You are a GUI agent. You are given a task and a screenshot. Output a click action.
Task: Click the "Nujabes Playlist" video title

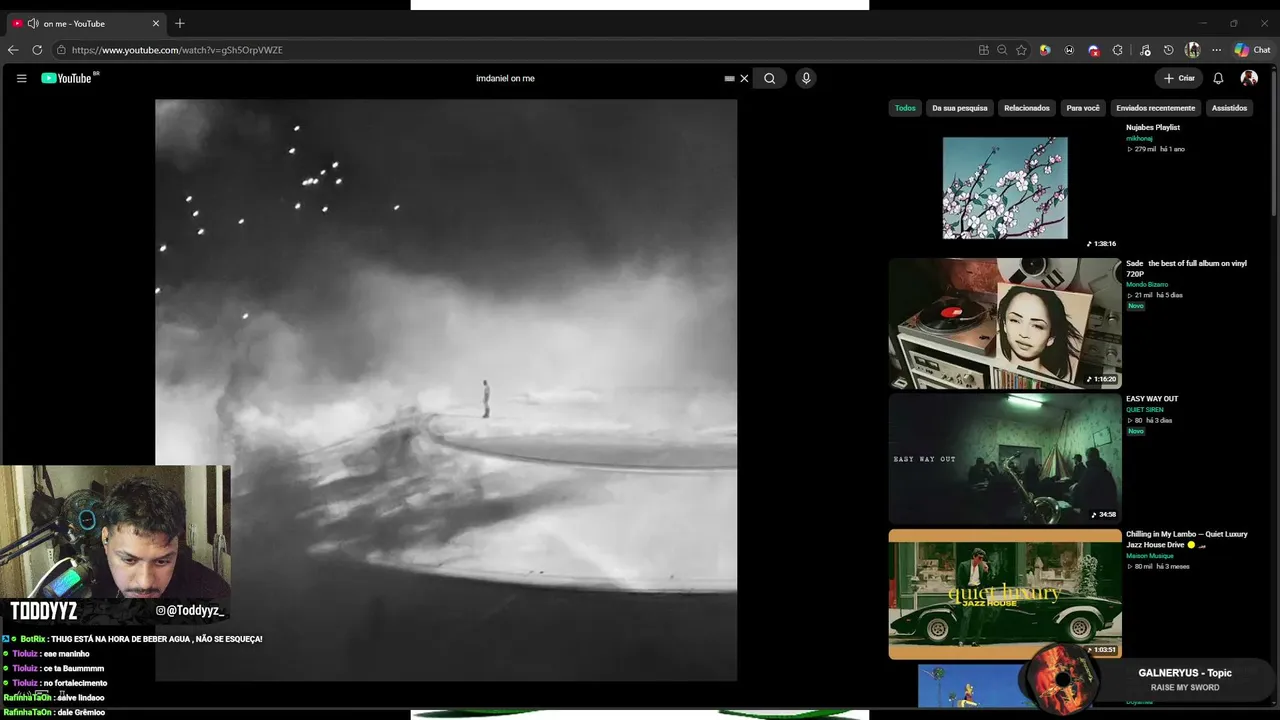pos(1153,128)
